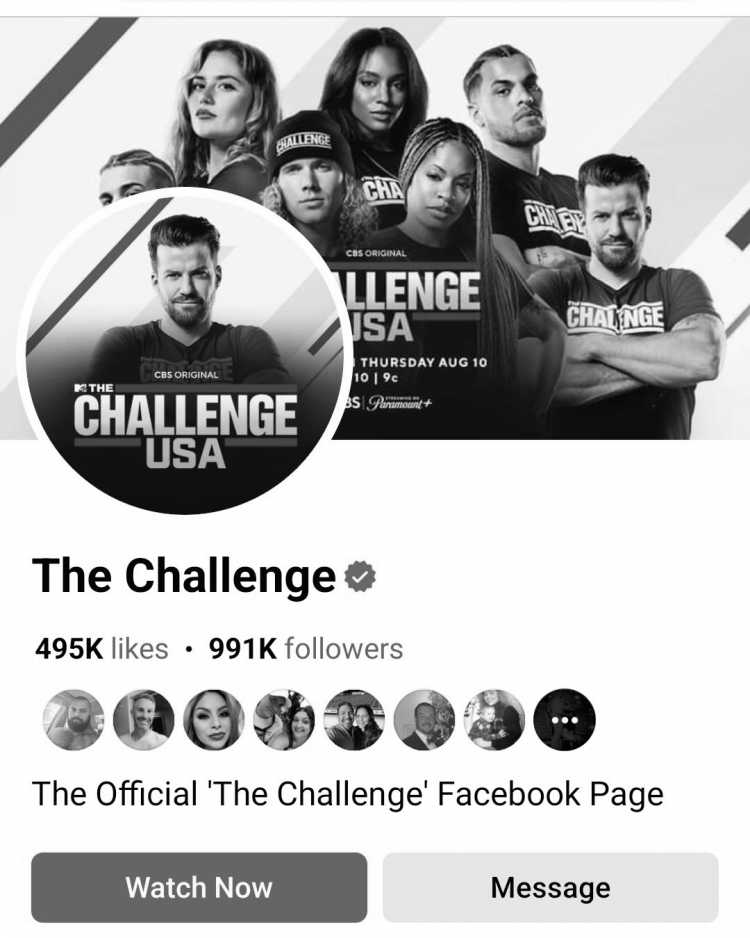Click the Official Facebook Page description text
This screenshot has height=938, width=750.
click(347, 794)
